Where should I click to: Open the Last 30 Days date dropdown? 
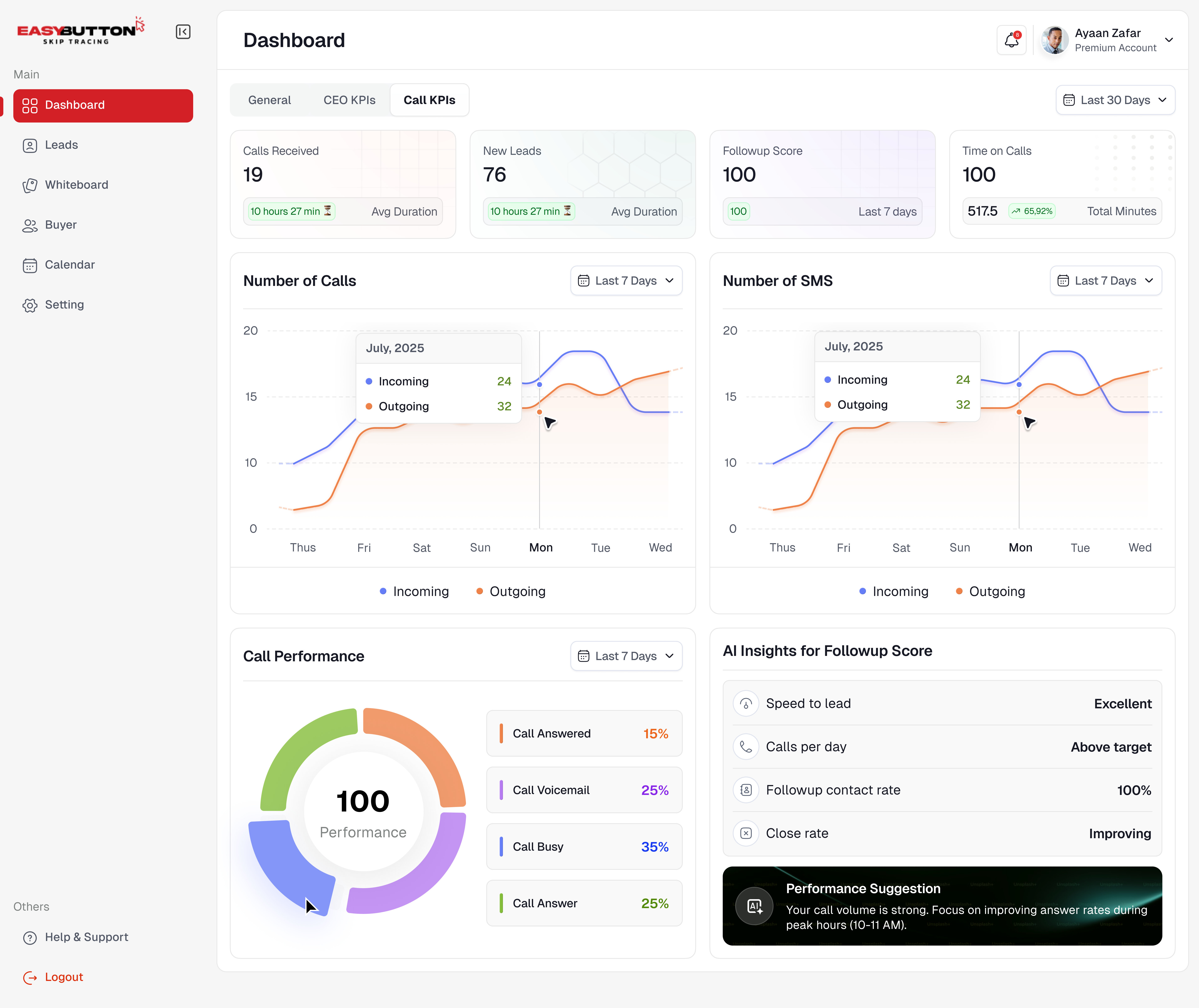point(1115,100)
